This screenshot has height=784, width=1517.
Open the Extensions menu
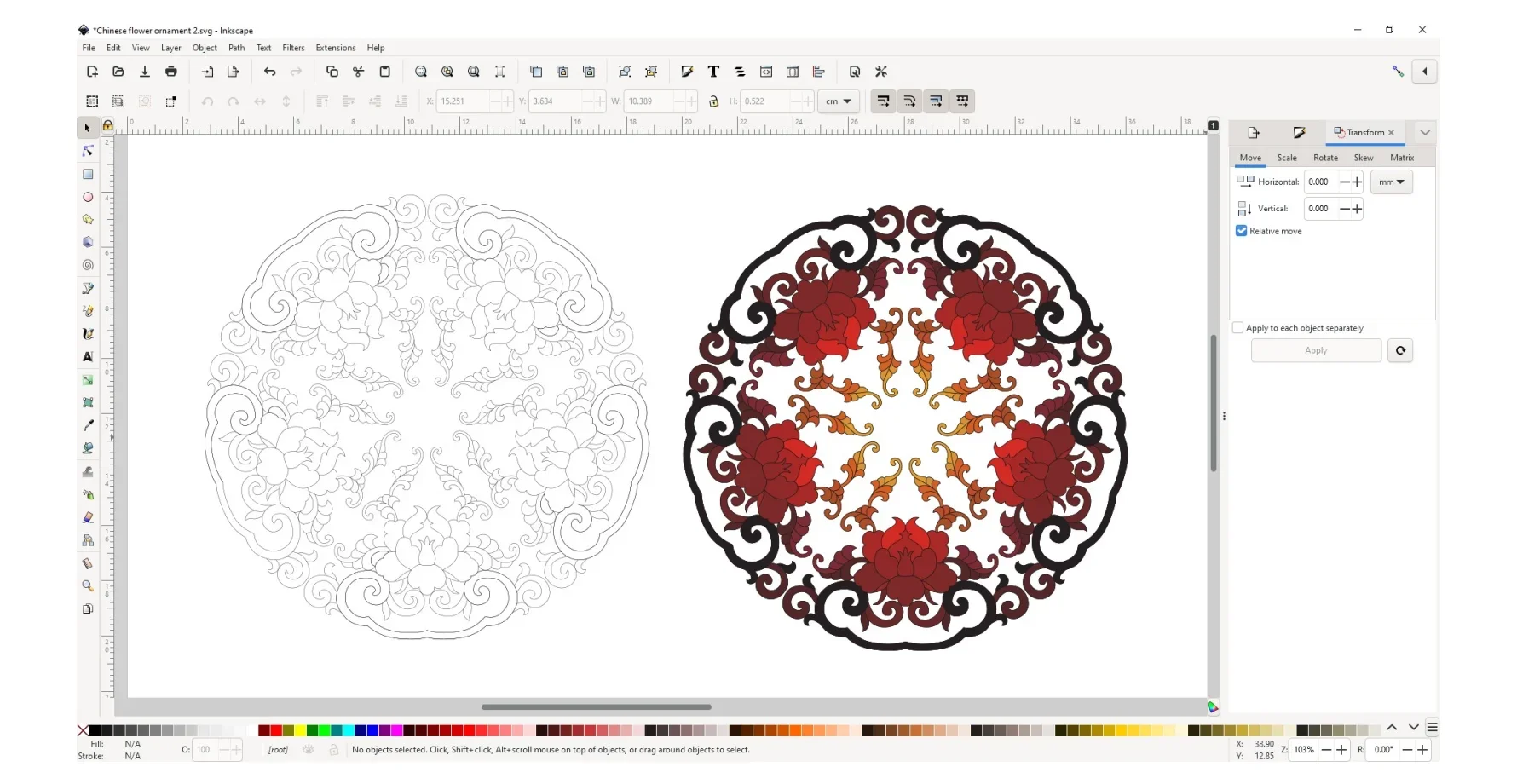click(x=335, y=48)
